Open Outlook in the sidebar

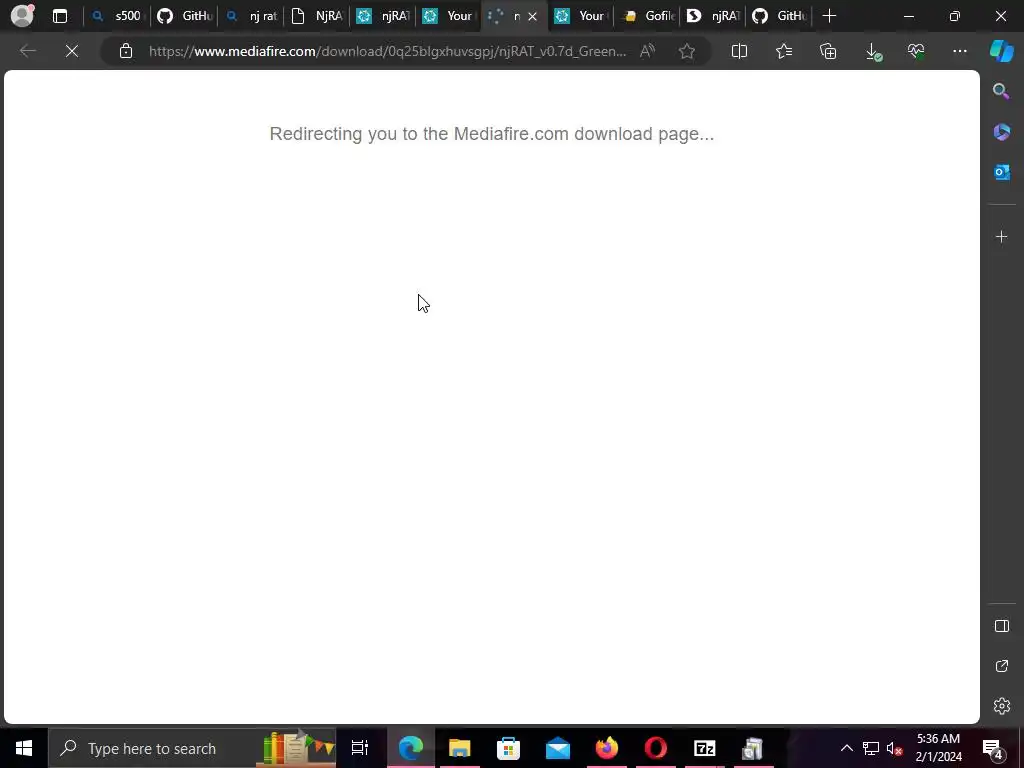point(1001,172)
